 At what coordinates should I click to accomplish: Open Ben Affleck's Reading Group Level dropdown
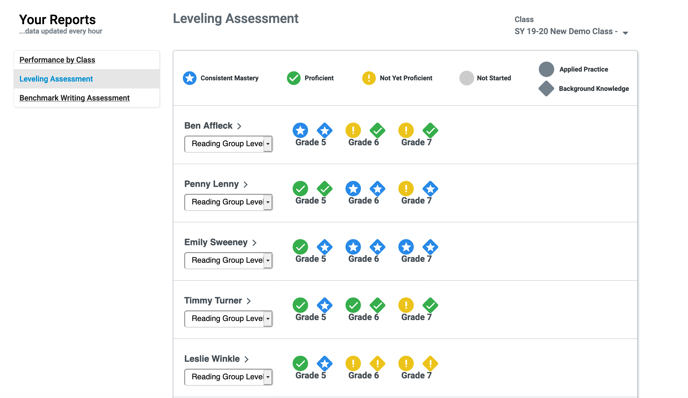(228, 144)
